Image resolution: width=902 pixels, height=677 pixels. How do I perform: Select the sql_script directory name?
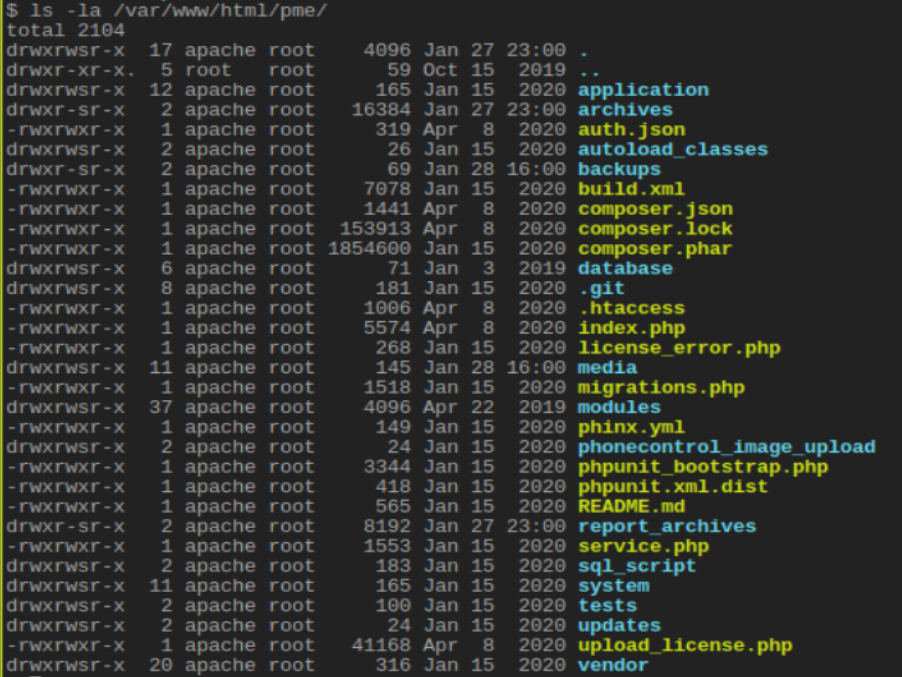637,566
